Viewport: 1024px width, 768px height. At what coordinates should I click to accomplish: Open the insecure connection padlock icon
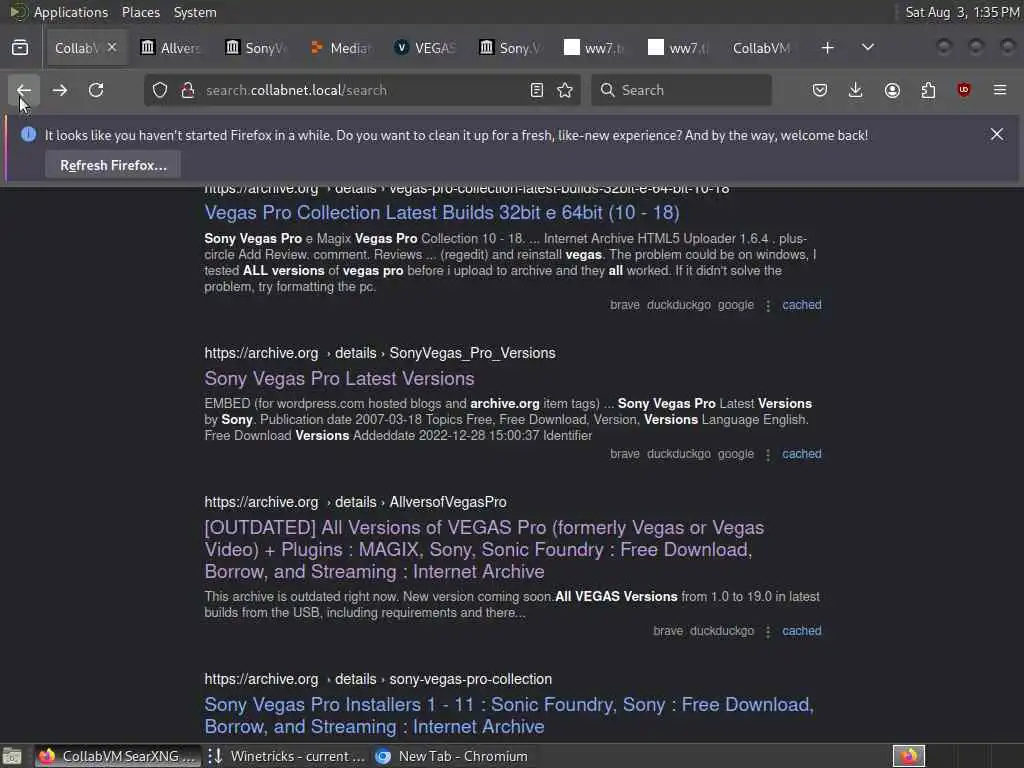coord(187,90)
